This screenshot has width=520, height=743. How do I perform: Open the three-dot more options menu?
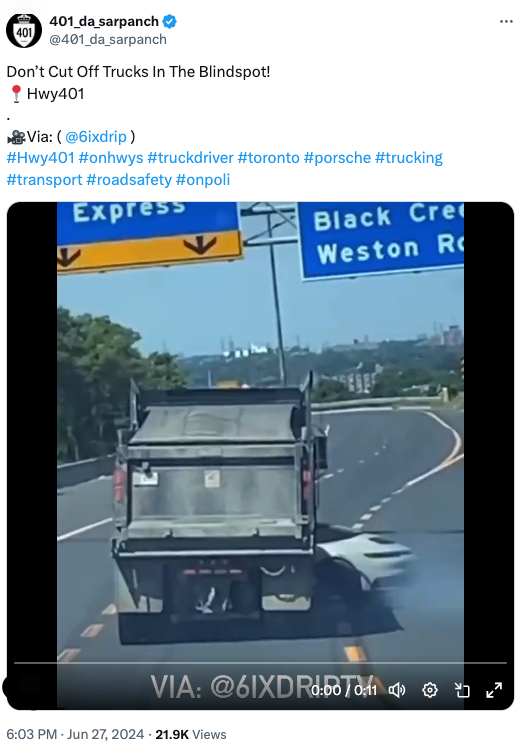pos(506,21)
